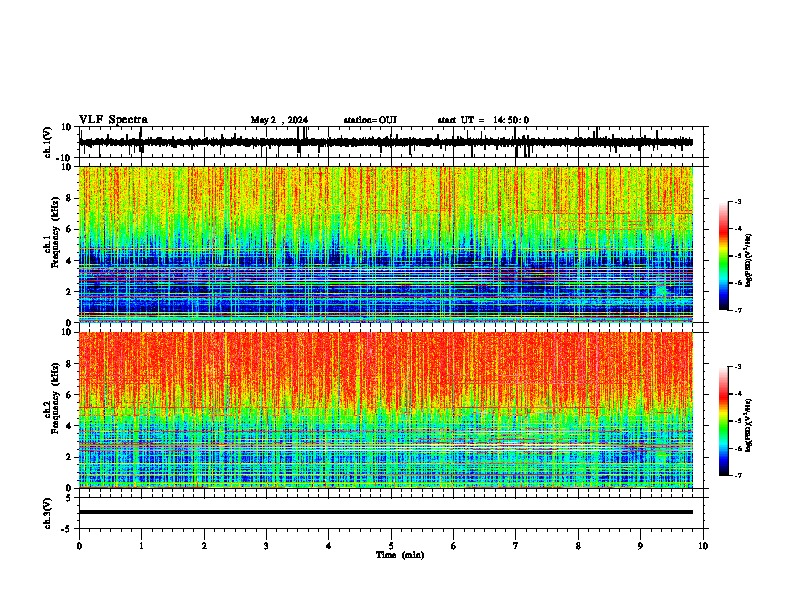Click the '-10' tick on ch.1(V) axis
Image resolution: width=792 pixels, height=612 pixels.
click(65, 158)
